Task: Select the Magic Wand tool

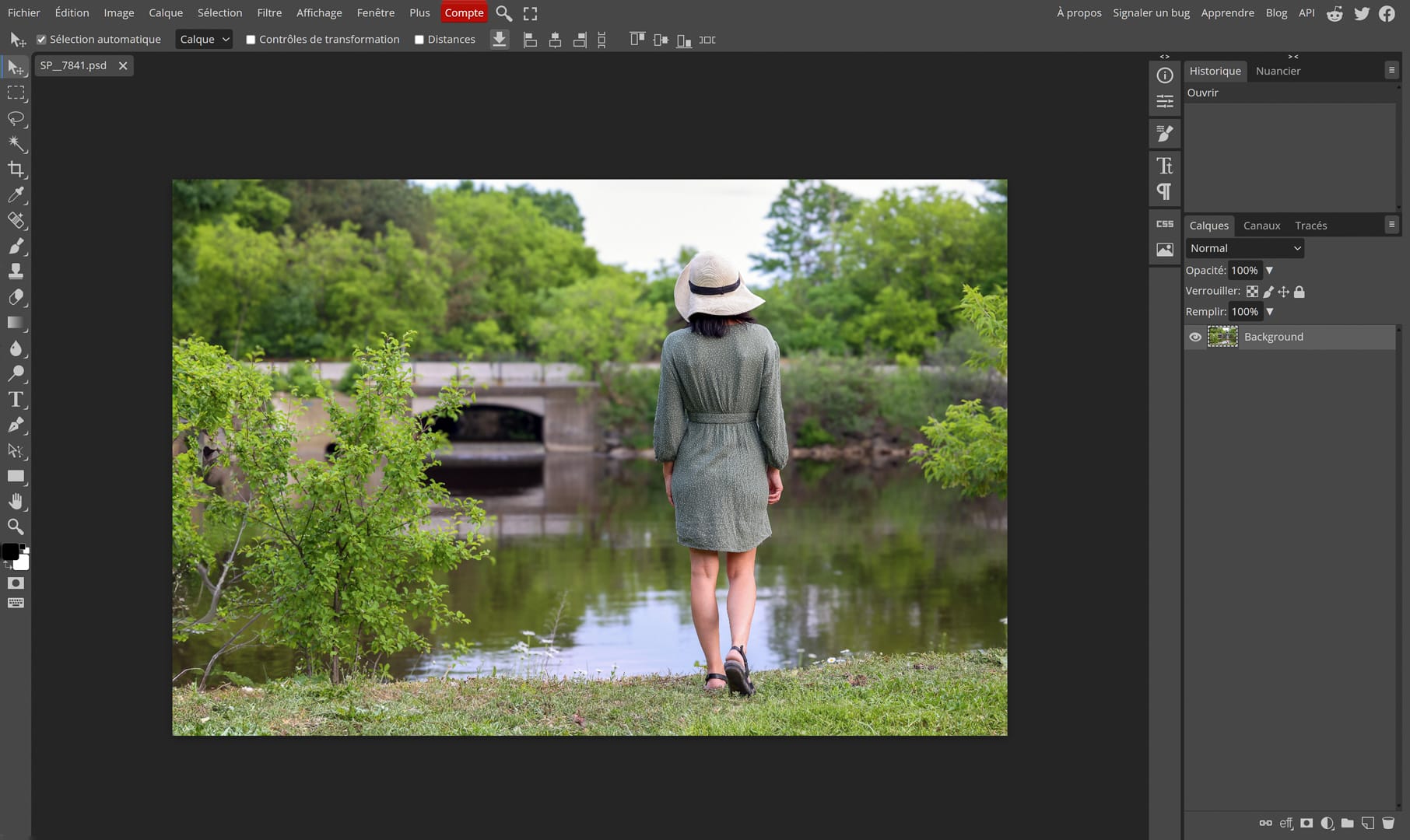Action: (16, 144)
